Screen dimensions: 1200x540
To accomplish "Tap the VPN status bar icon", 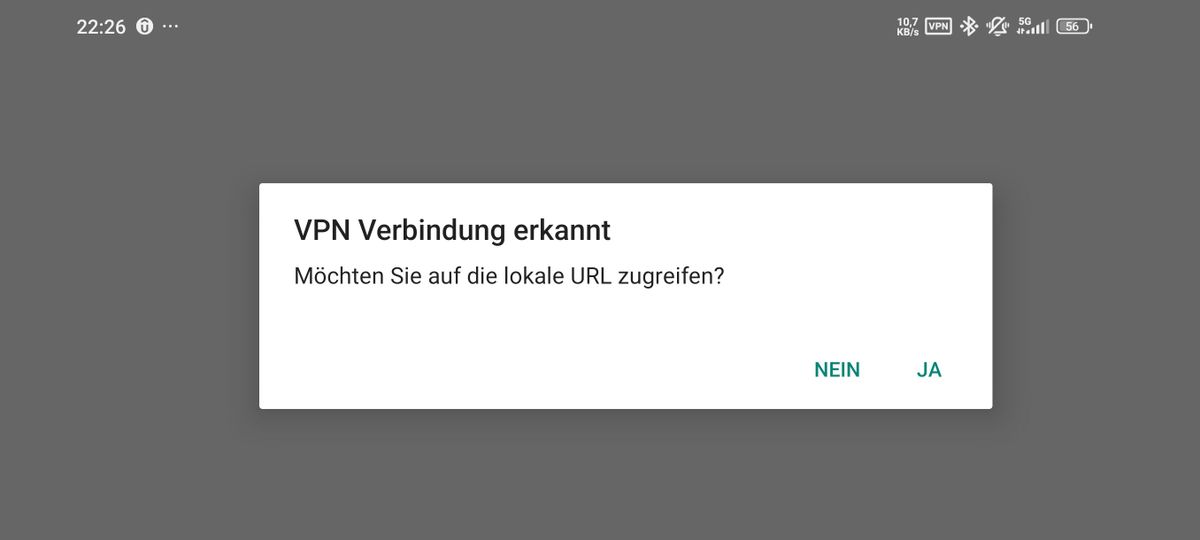I will 938,27.
